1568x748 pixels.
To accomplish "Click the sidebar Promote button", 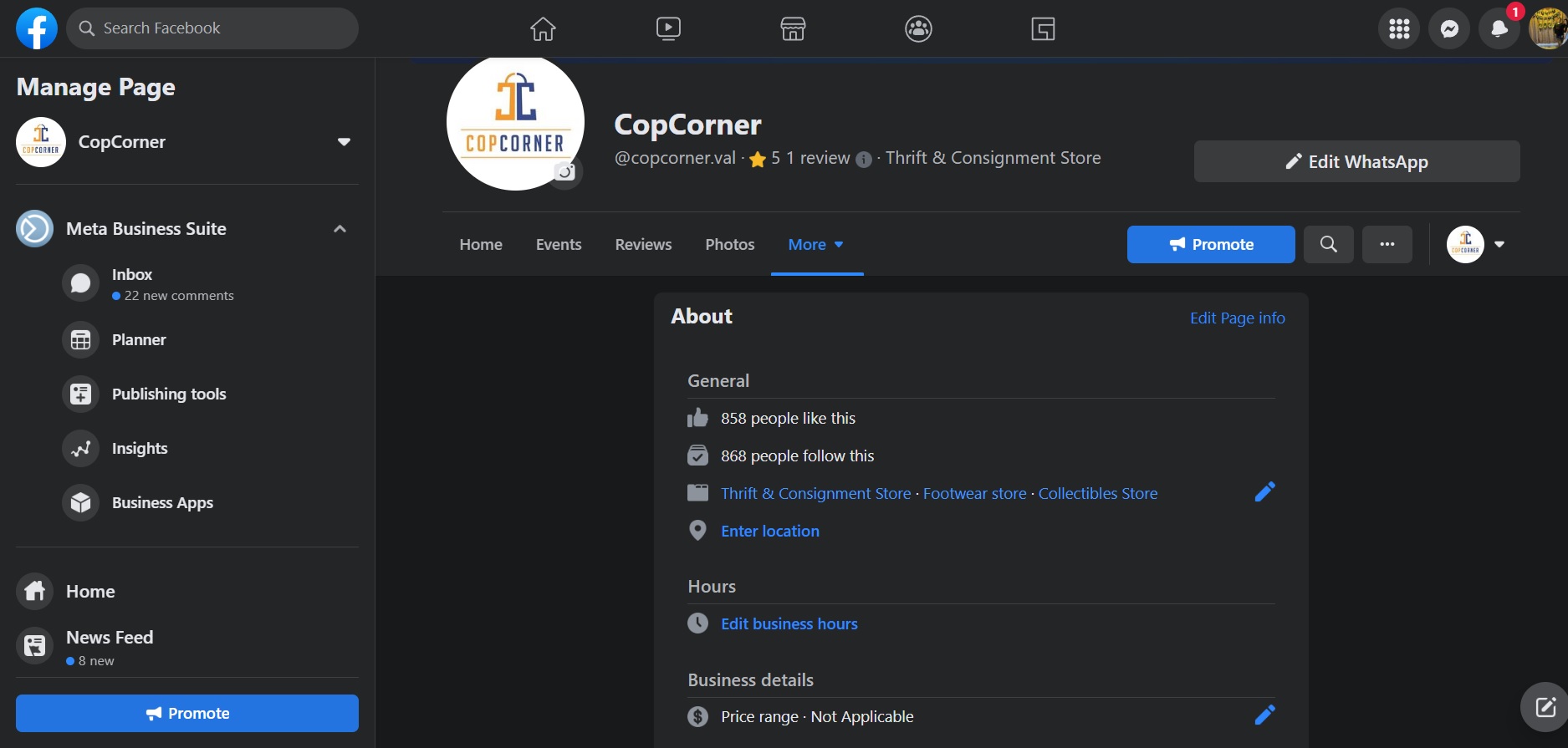I will 187,714.
